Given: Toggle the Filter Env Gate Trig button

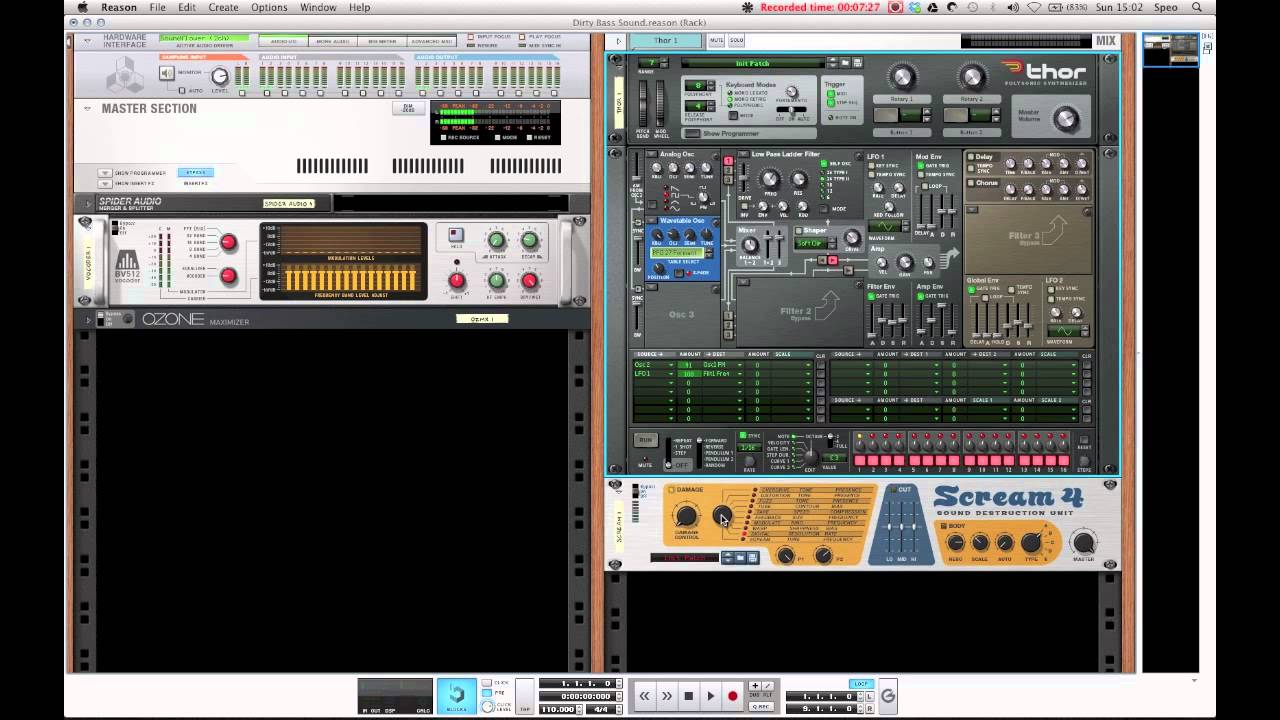Looking at the screenshot, I should (873, 296).
